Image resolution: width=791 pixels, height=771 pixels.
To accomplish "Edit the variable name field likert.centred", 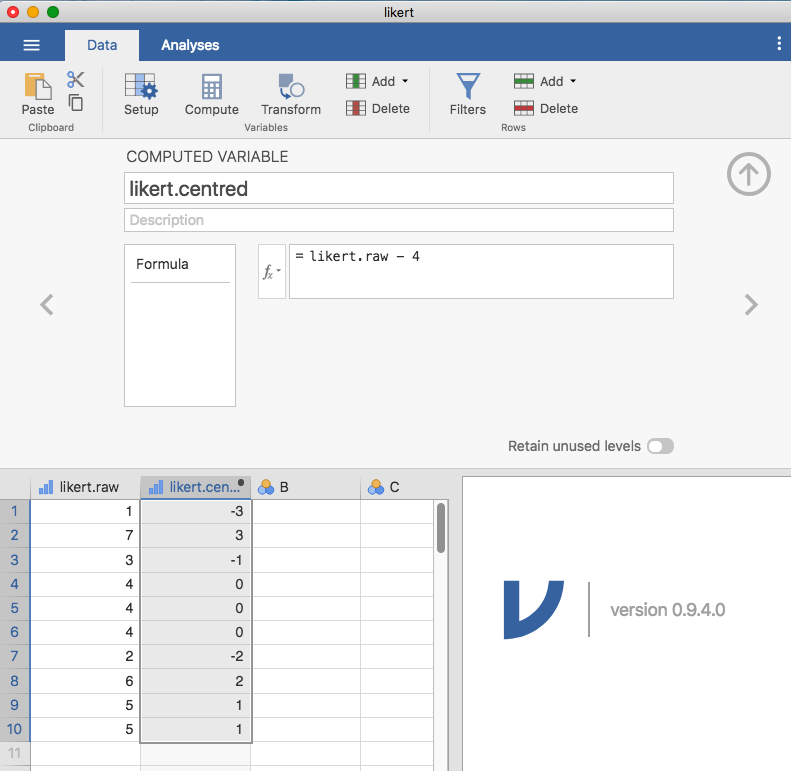I will (x=399, y=189).
